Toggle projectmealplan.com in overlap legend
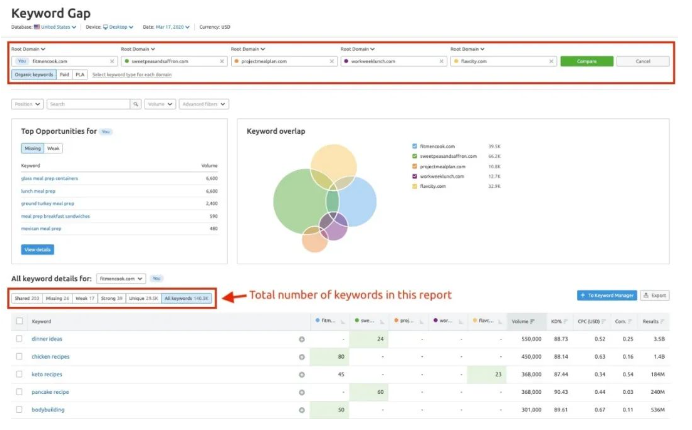 coord(414,166)
